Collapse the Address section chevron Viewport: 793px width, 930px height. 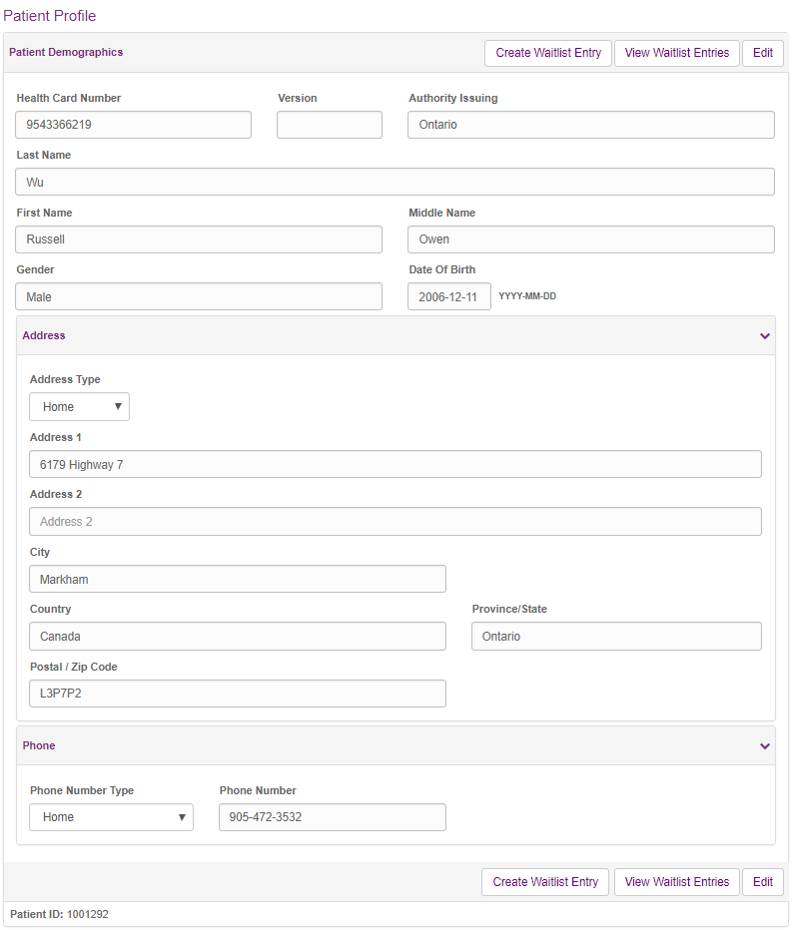click(x=765, y=336)
